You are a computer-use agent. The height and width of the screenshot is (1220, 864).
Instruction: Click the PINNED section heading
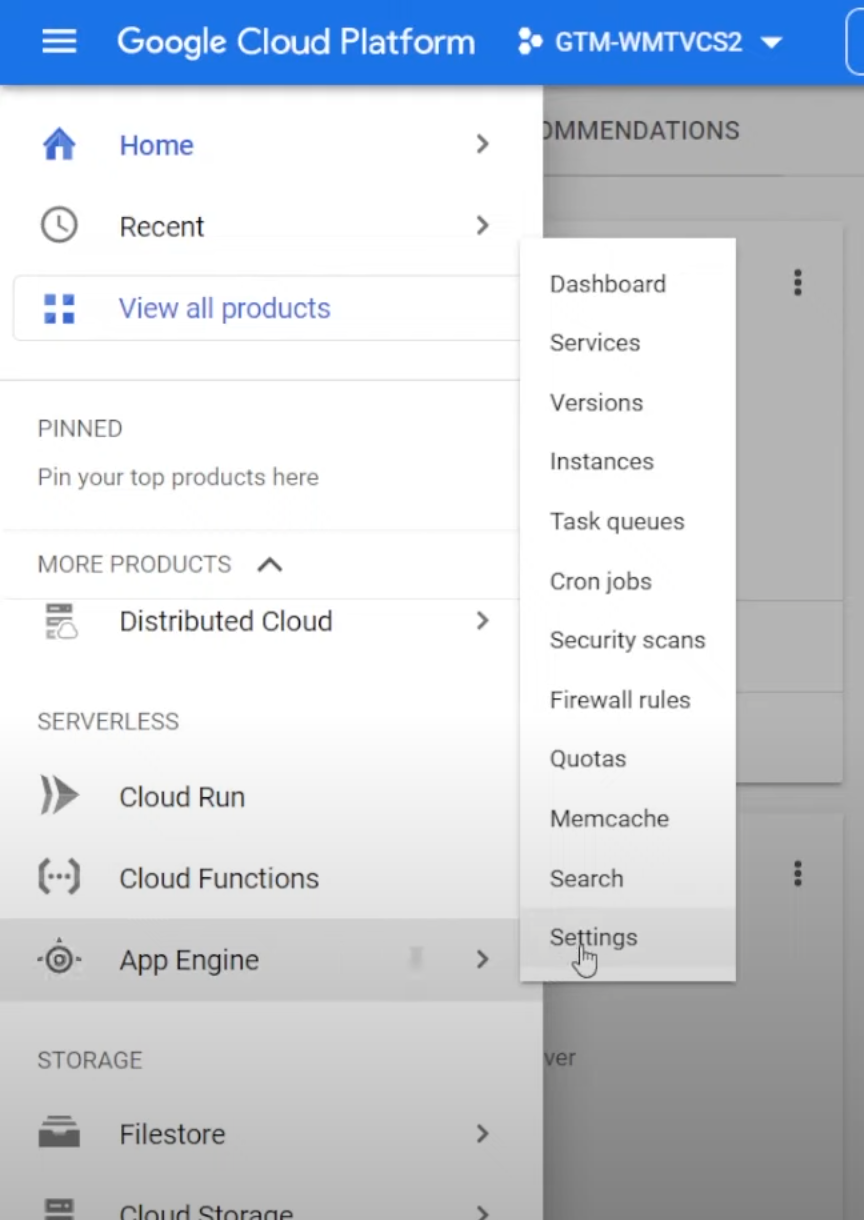(80, 429)
